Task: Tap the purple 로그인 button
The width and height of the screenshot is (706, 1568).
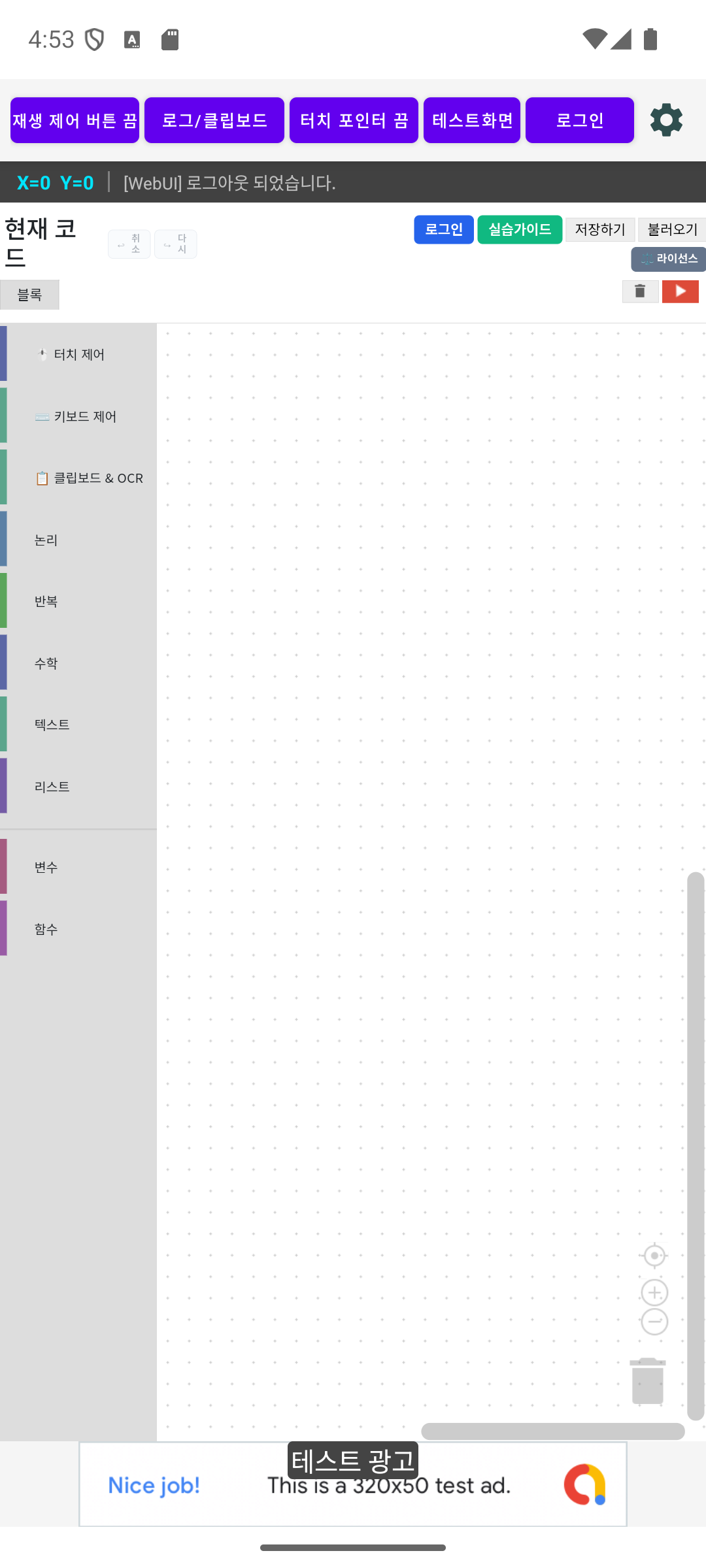Action: [x=580, y=120]
